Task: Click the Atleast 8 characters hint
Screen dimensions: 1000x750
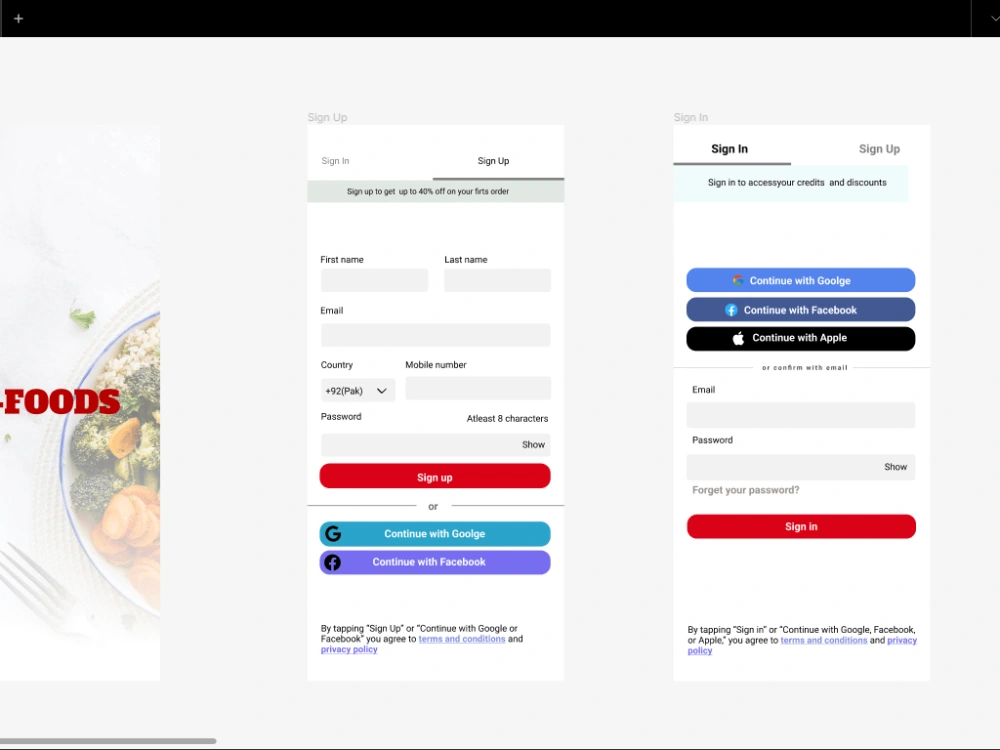Action: pos(507,418)
